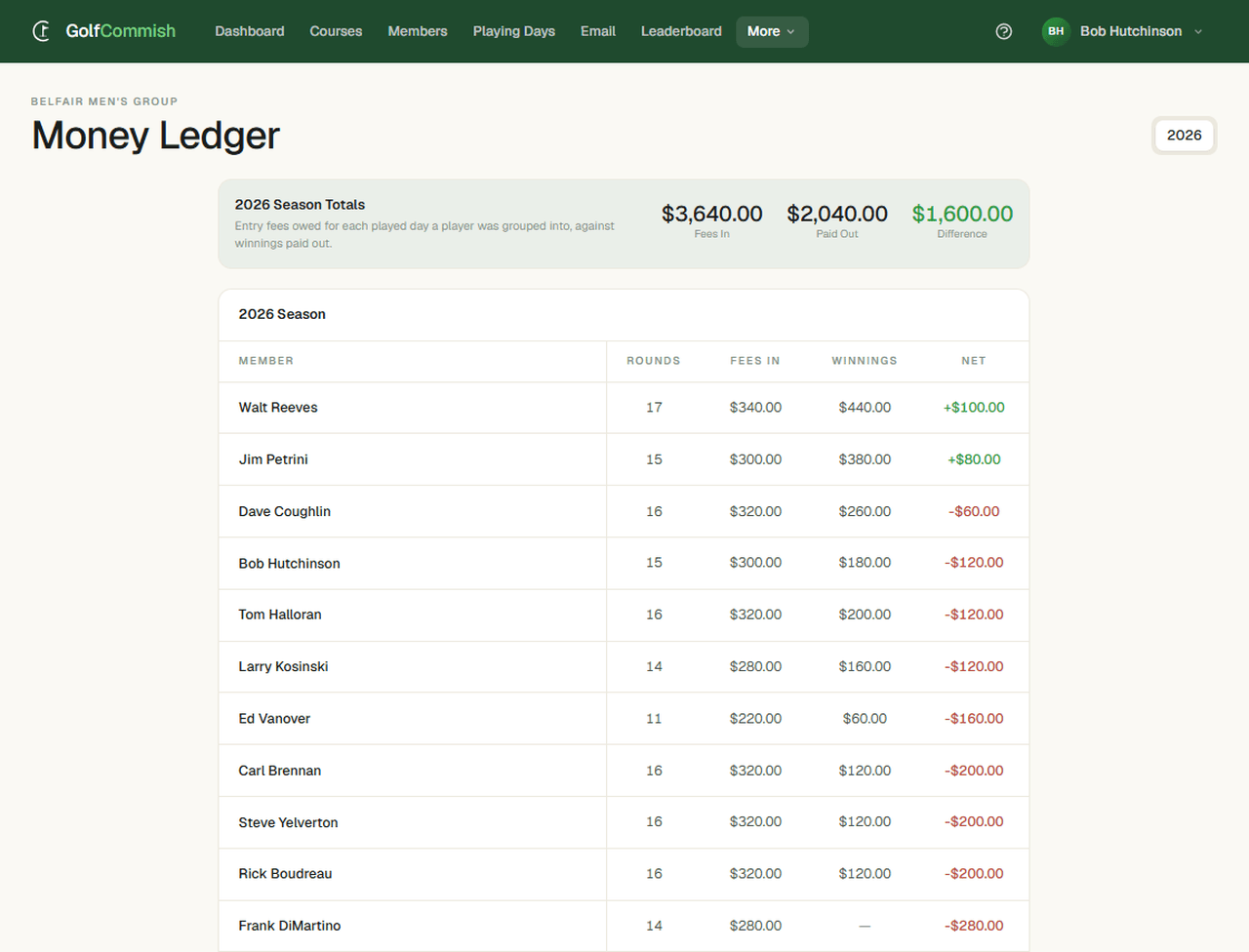Click the Belfair Men's Group label
Image resolution: width=1249 pixels, height=952 pixels.
pyautogui.click(x=104, y=101)
